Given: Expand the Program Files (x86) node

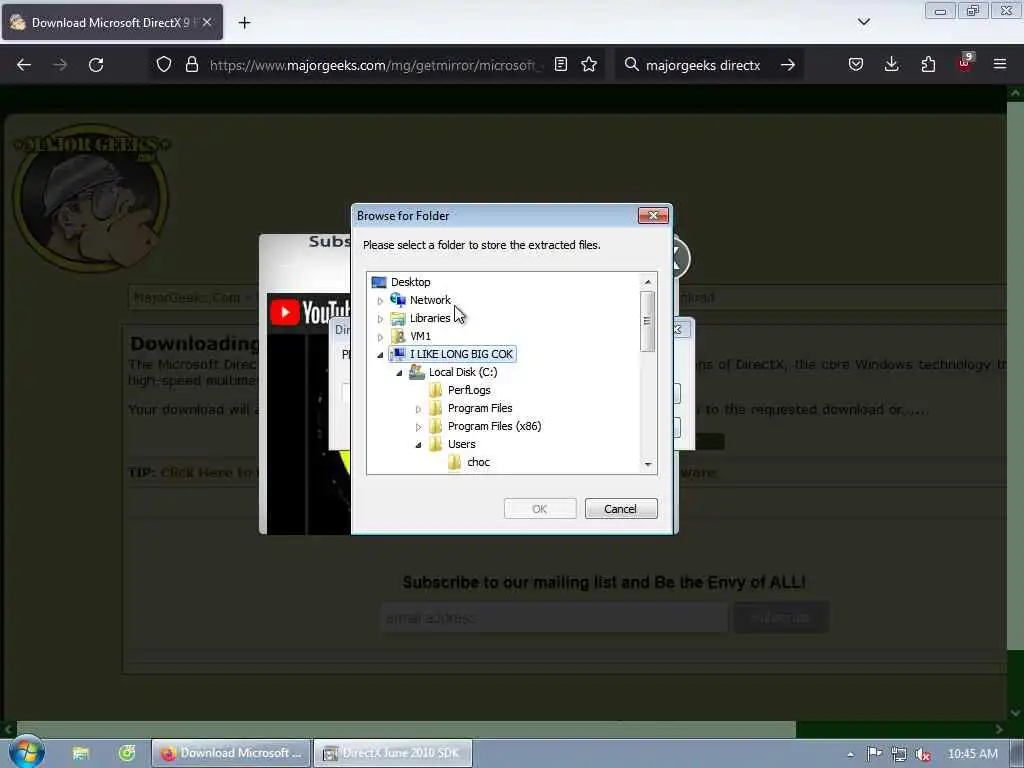Looking at the screenshot, I should tap(418, 427).
